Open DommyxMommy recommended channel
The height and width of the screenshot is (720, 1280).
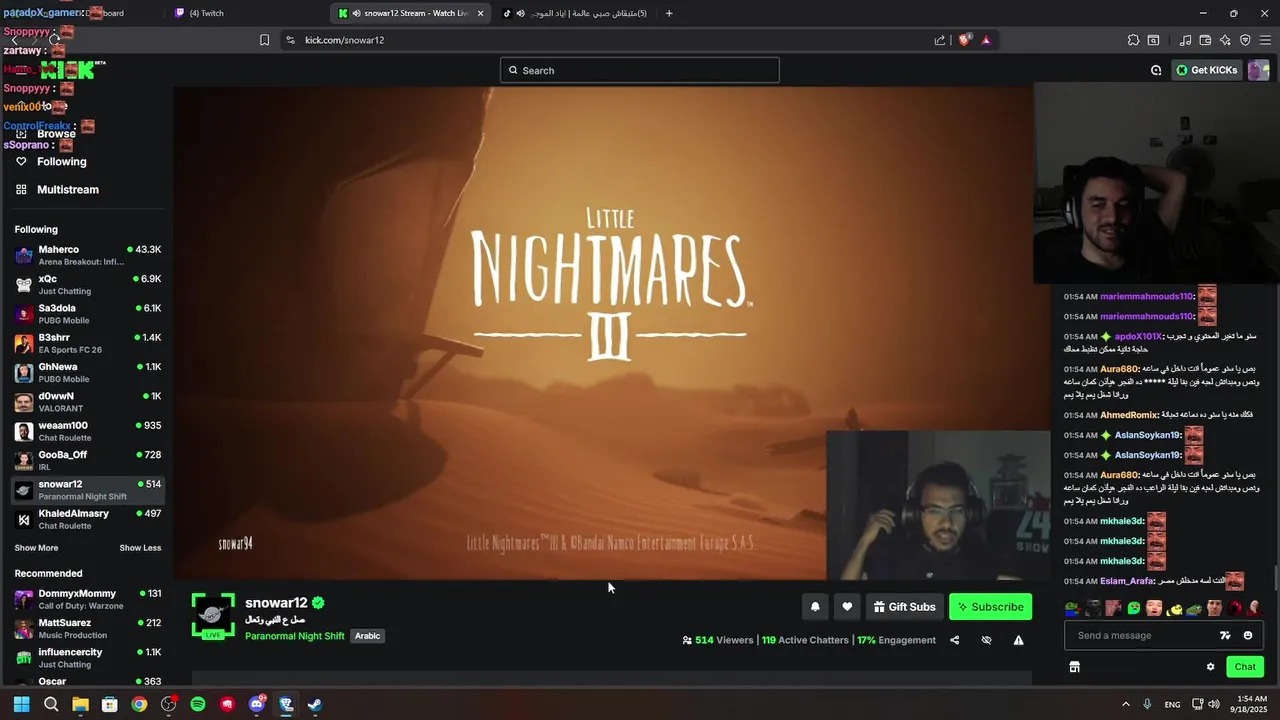(x=88, y=599)
